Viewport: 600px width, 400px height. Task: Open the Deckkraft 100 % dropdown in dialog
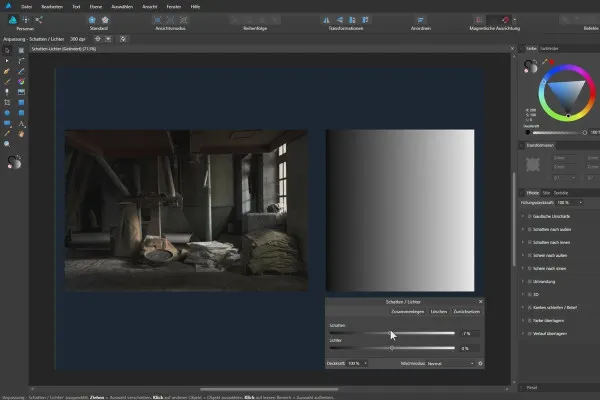point(365,363)
